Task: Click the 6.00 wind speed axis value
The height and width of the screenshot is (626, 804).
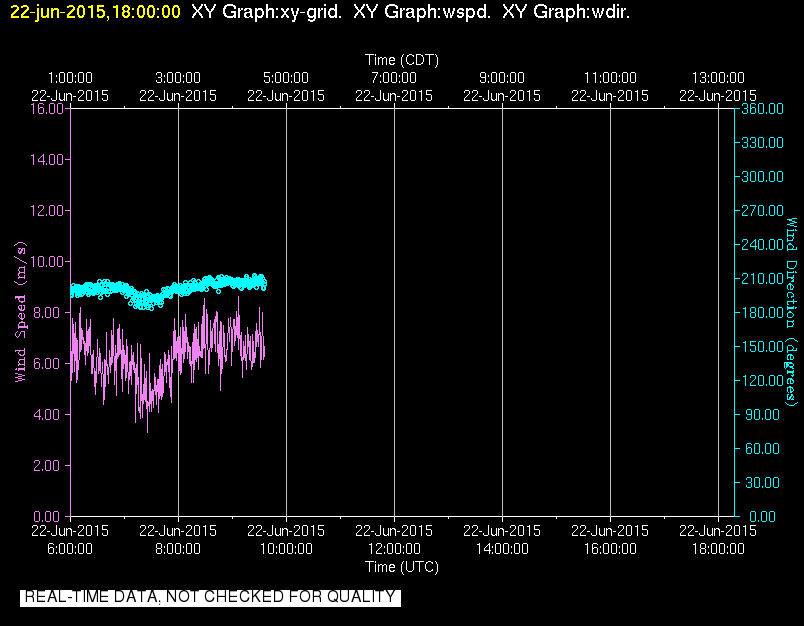Action: pyautogui.click(x=47, y=364)
